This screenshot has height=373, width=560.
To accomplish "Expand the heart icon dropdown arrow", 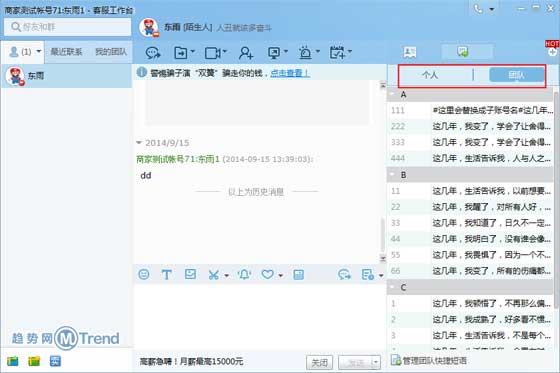I will tap(281, 275).
